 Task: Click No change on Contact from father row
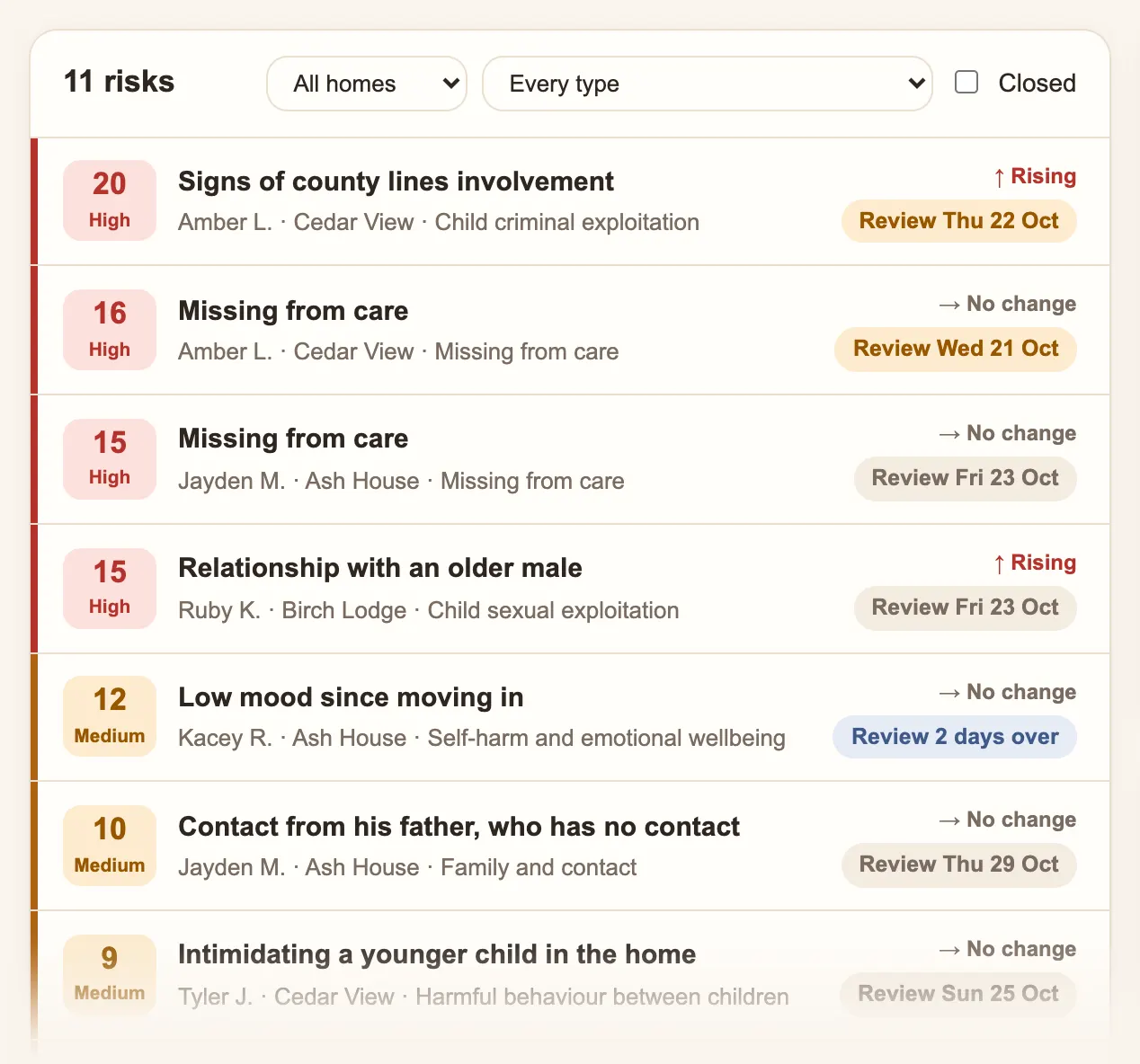click(1007, 820)
